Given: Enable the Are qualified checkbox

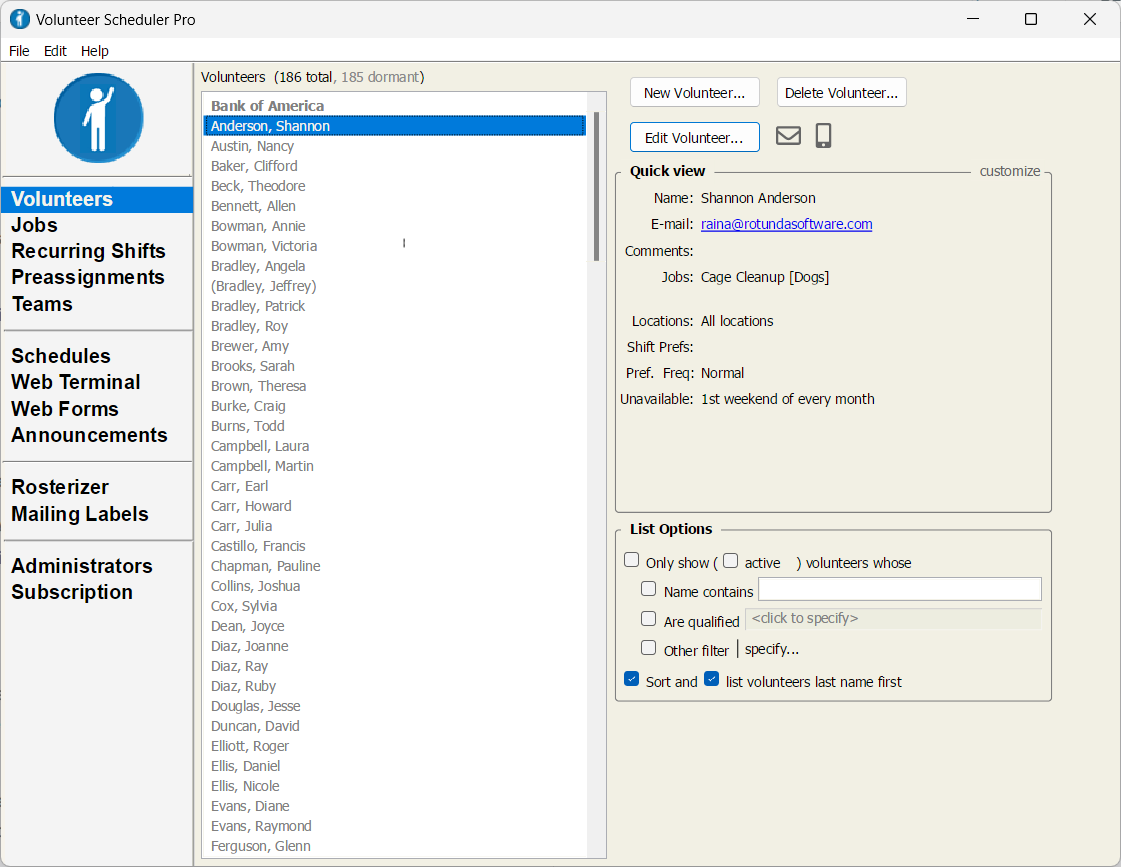Looking at the screenshot, I should pyautogui.click(x=648, y=618).
